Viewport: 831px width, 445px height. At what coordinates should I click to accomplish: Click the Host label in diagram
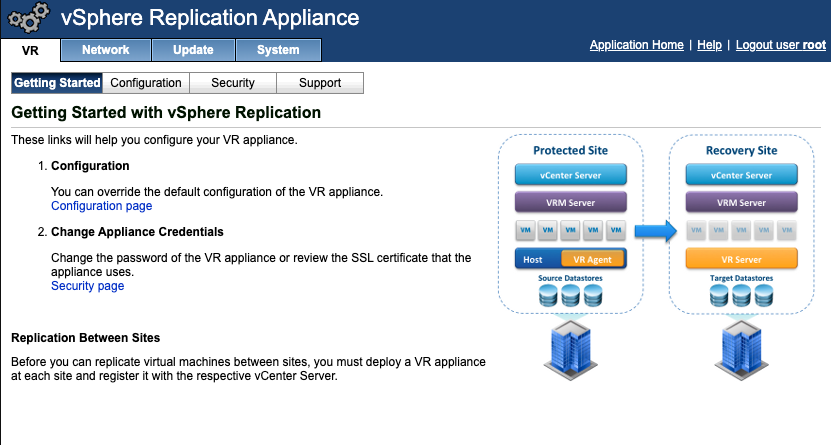coord(533,260)
